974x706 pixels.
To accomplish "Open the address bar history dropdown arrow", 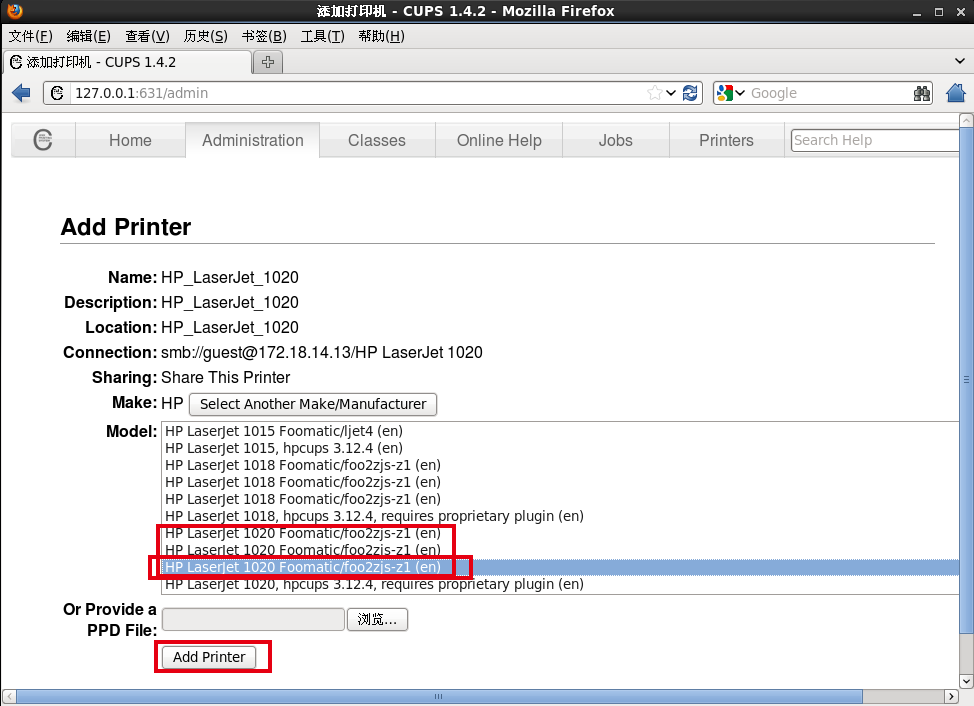I will click(671, 93).
